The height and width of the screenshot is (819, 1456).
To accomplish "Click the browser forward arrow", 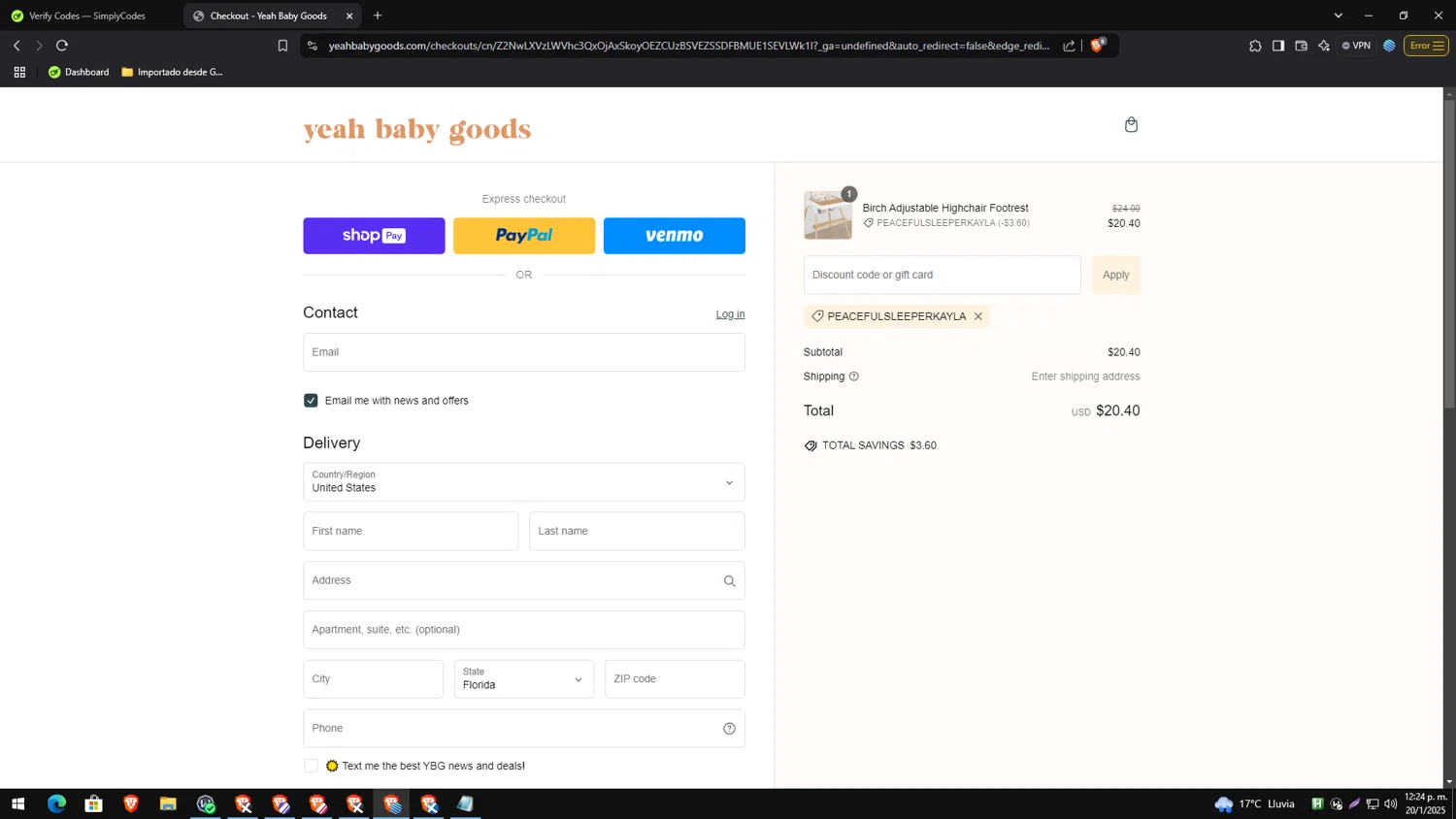I will (39, 46).
